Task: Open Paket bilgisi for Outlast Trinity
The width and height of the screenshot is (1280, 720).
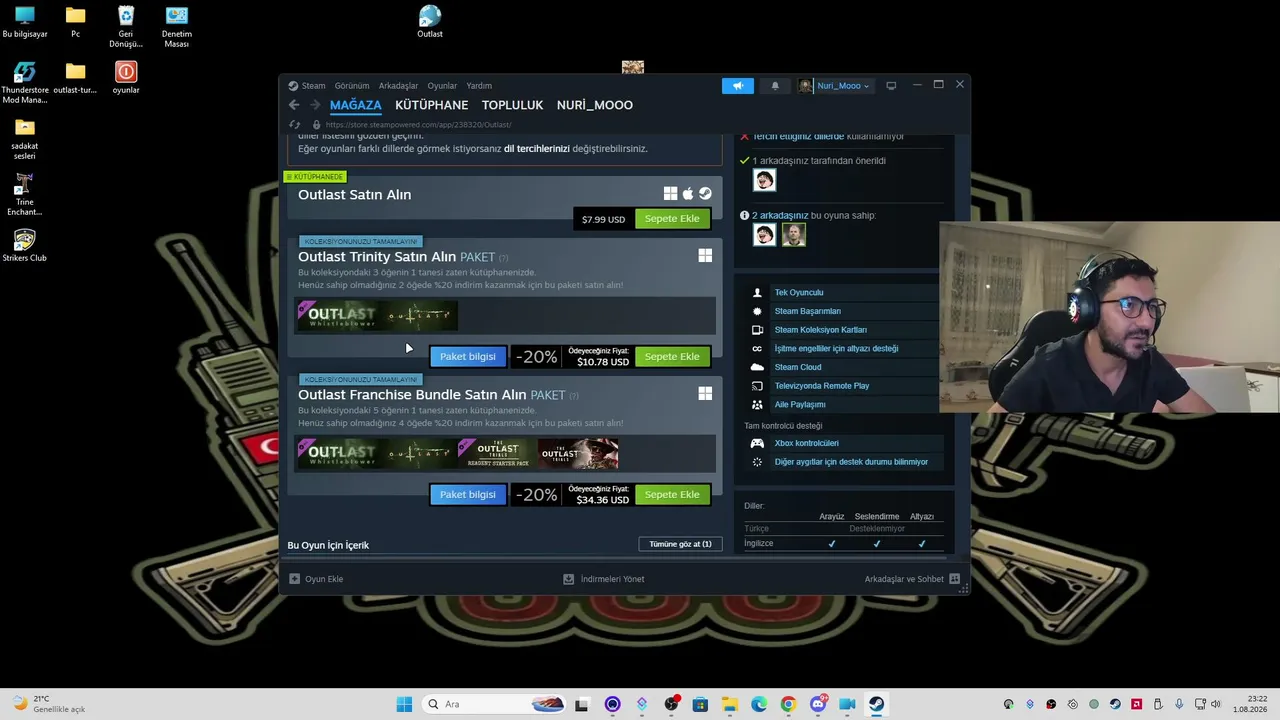Action: point(468,357)
